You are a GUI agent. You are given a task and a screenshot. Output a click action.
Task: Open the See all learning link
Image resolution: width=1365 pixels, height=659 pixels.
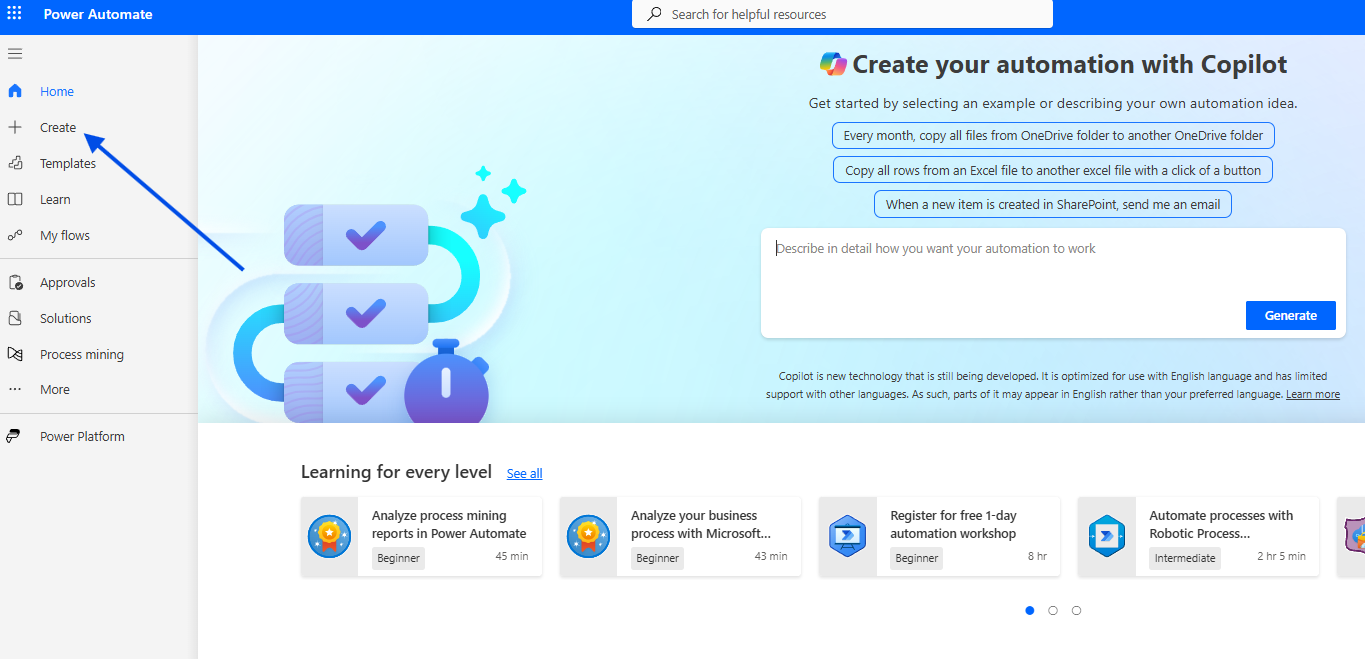point(524,474)
